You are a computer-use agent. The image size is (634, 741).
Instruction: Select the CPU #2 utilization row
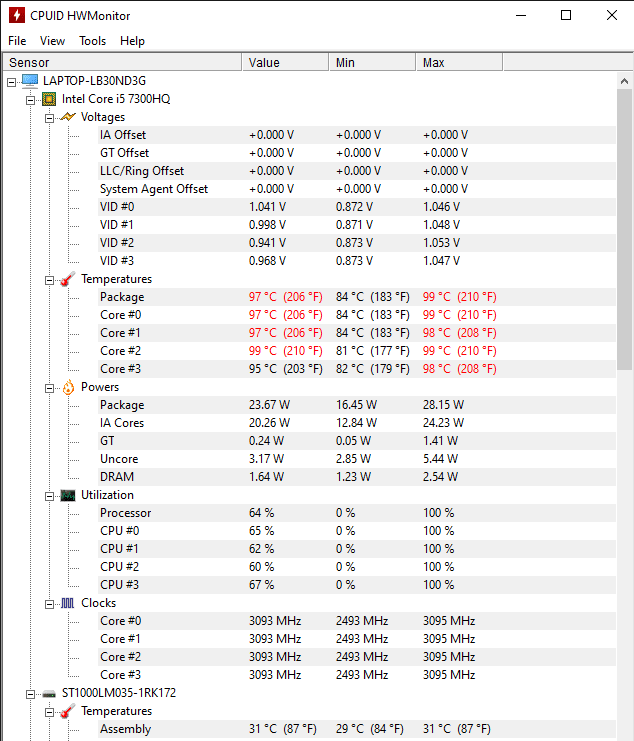pos(357,567)
